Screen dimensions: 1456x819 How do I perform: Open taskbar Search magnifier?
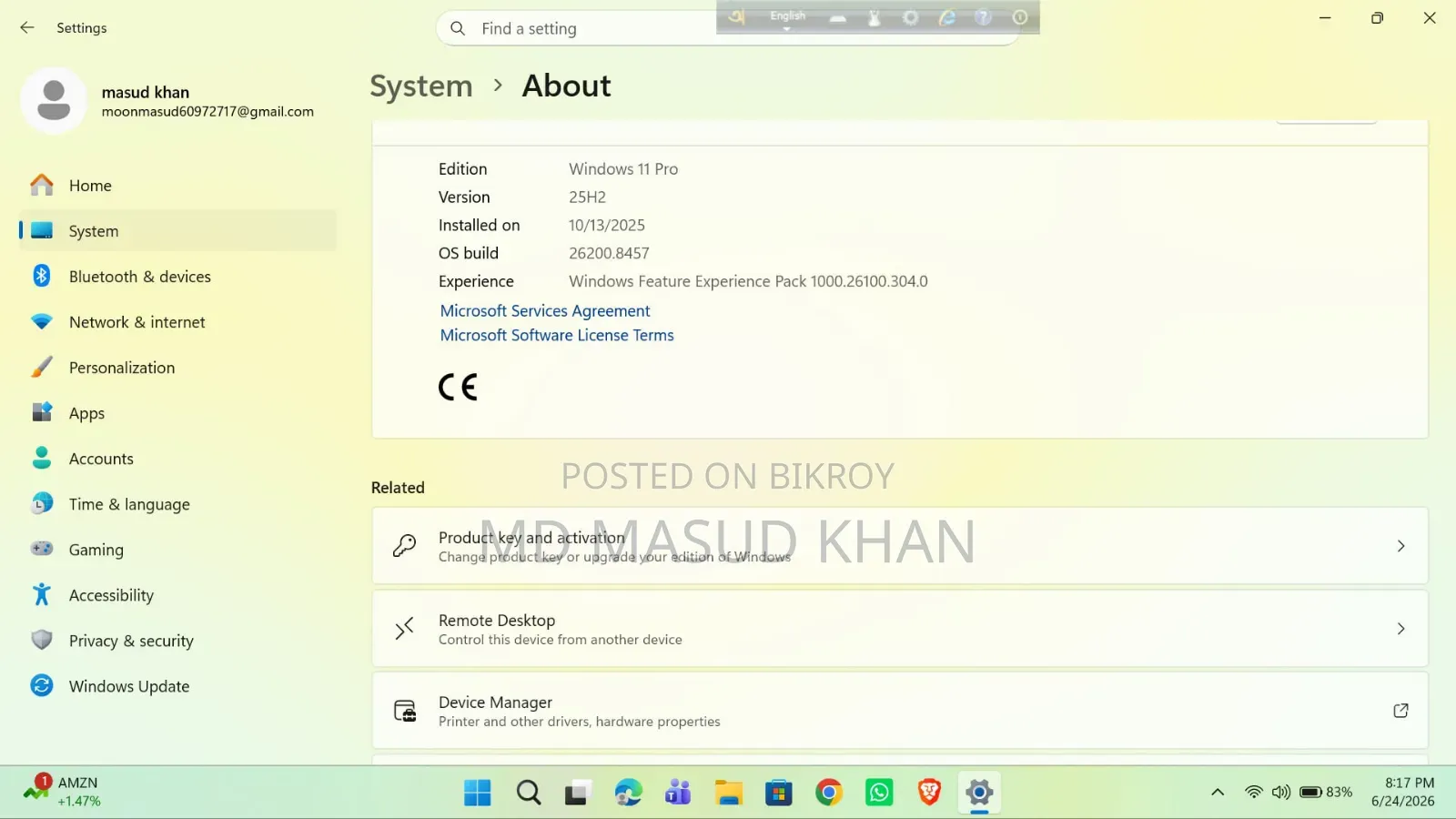tap(528, 794)
